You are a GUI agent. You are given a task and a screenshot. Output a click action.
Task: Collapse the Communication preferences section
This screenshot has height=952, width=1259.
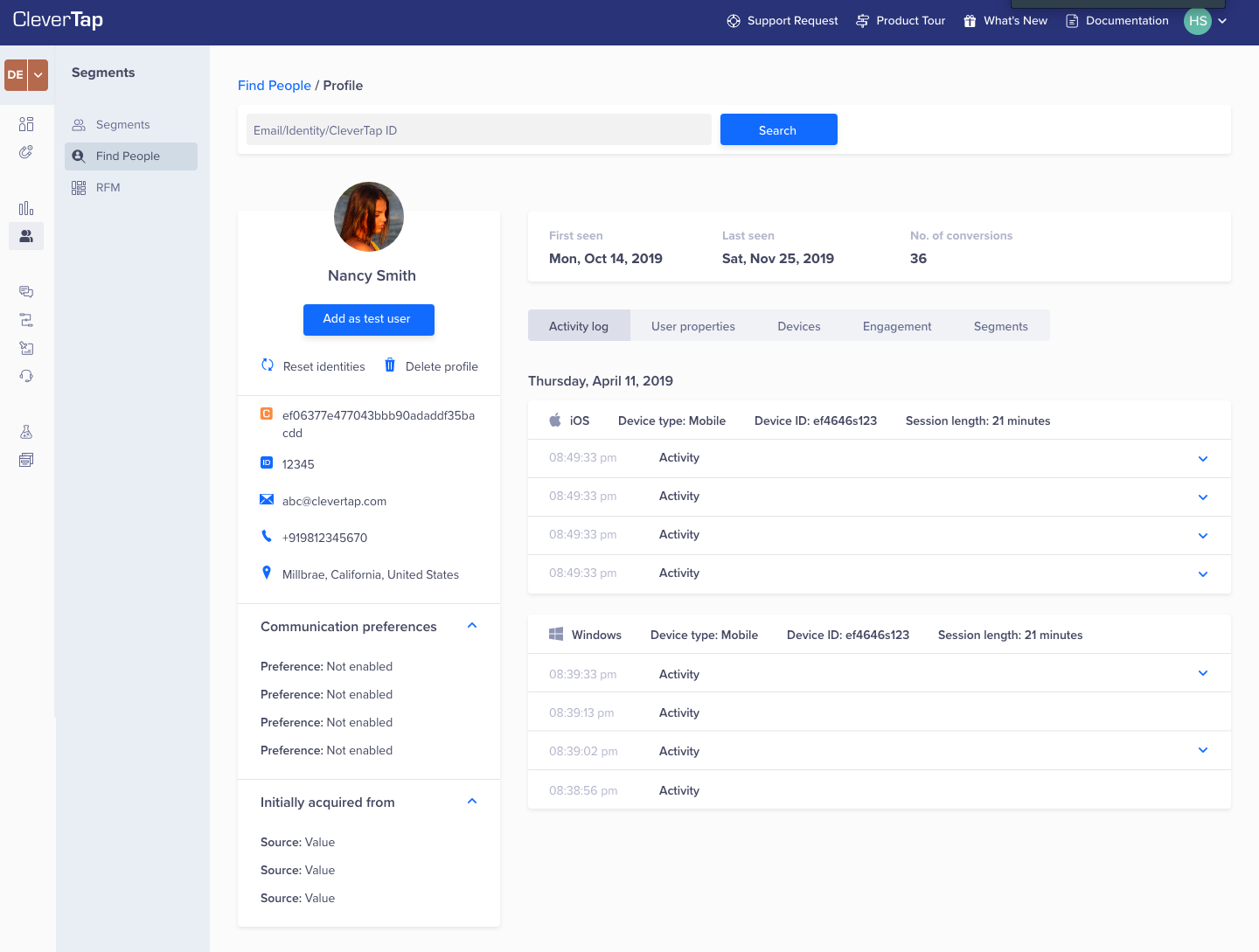pyautogui.click(x=472, y=626)
